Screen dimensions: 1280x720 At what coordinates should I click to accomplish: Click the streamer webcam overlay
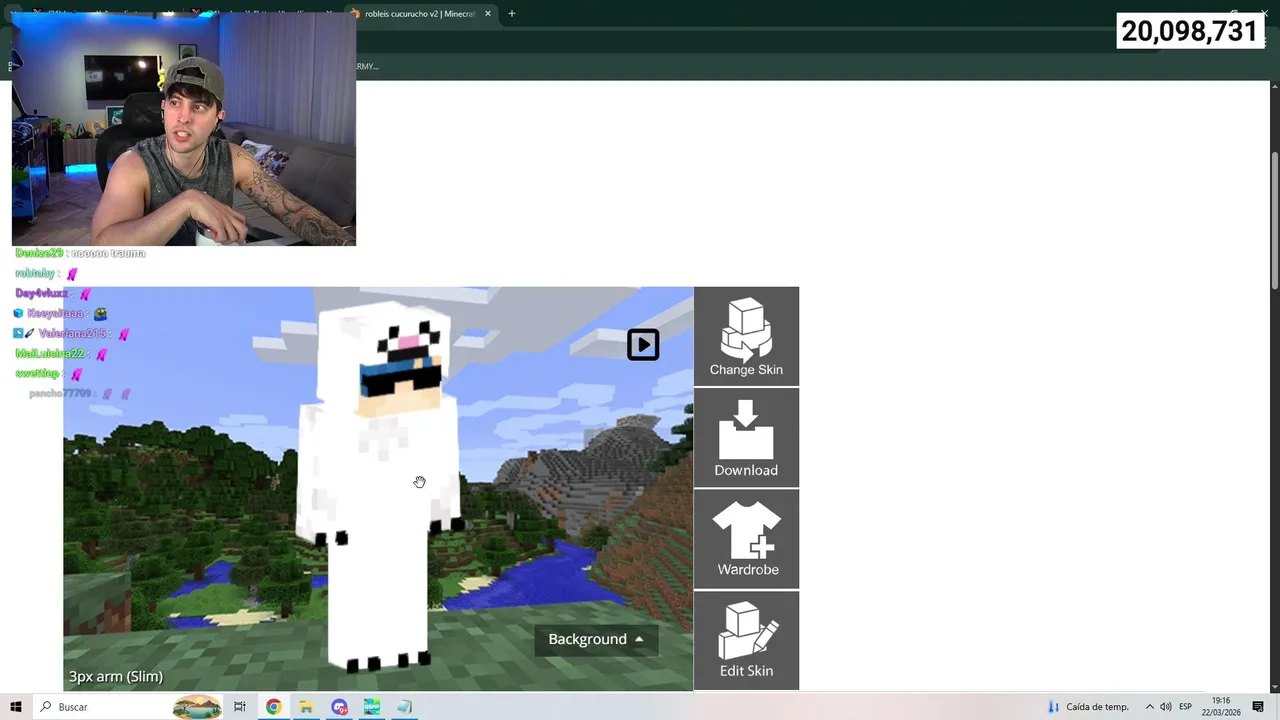(184, 129)
